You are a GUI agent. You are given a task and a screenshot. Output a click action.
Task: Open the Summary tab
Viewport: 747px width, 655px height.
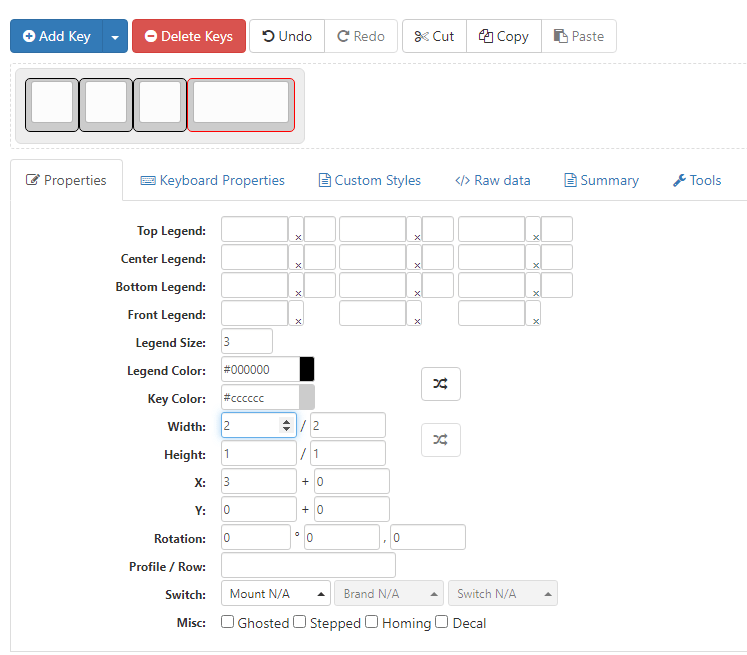(x=601, y=181)
